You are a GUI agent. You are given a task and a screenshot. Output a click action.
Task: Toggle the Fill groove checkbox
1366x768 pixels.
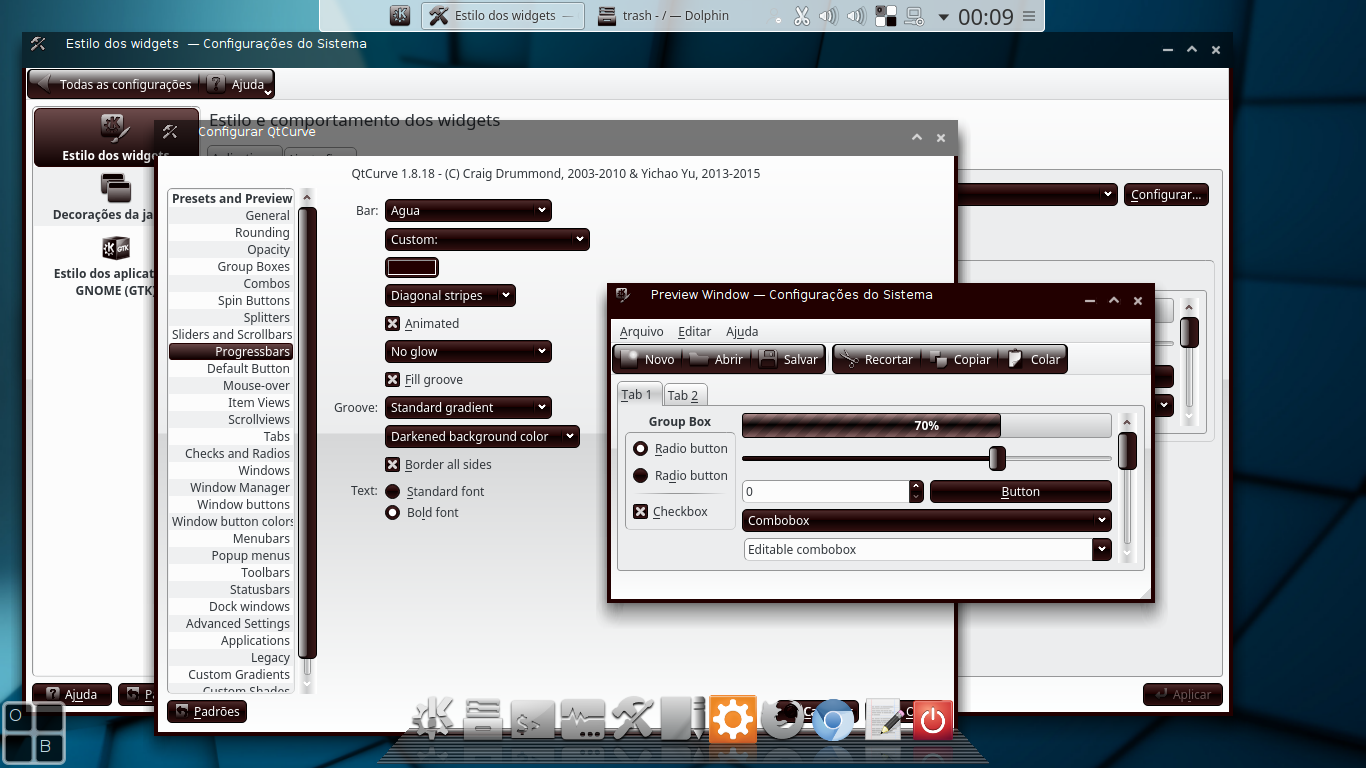tap(393, 379)
